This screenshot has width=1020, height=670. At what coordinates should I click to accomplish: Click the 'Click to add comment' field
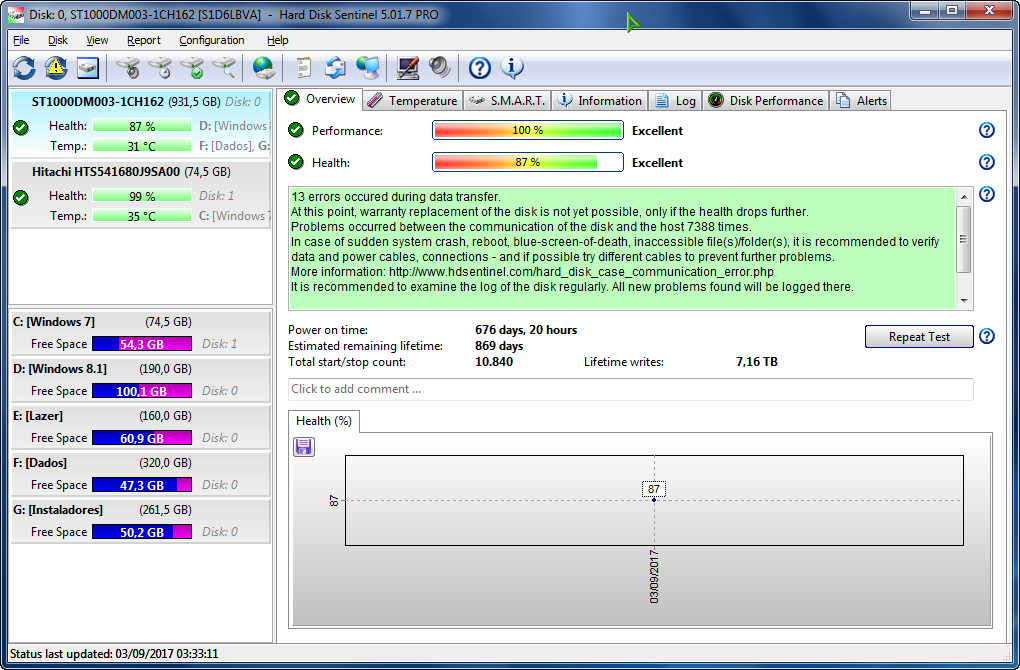click(630, 389)
